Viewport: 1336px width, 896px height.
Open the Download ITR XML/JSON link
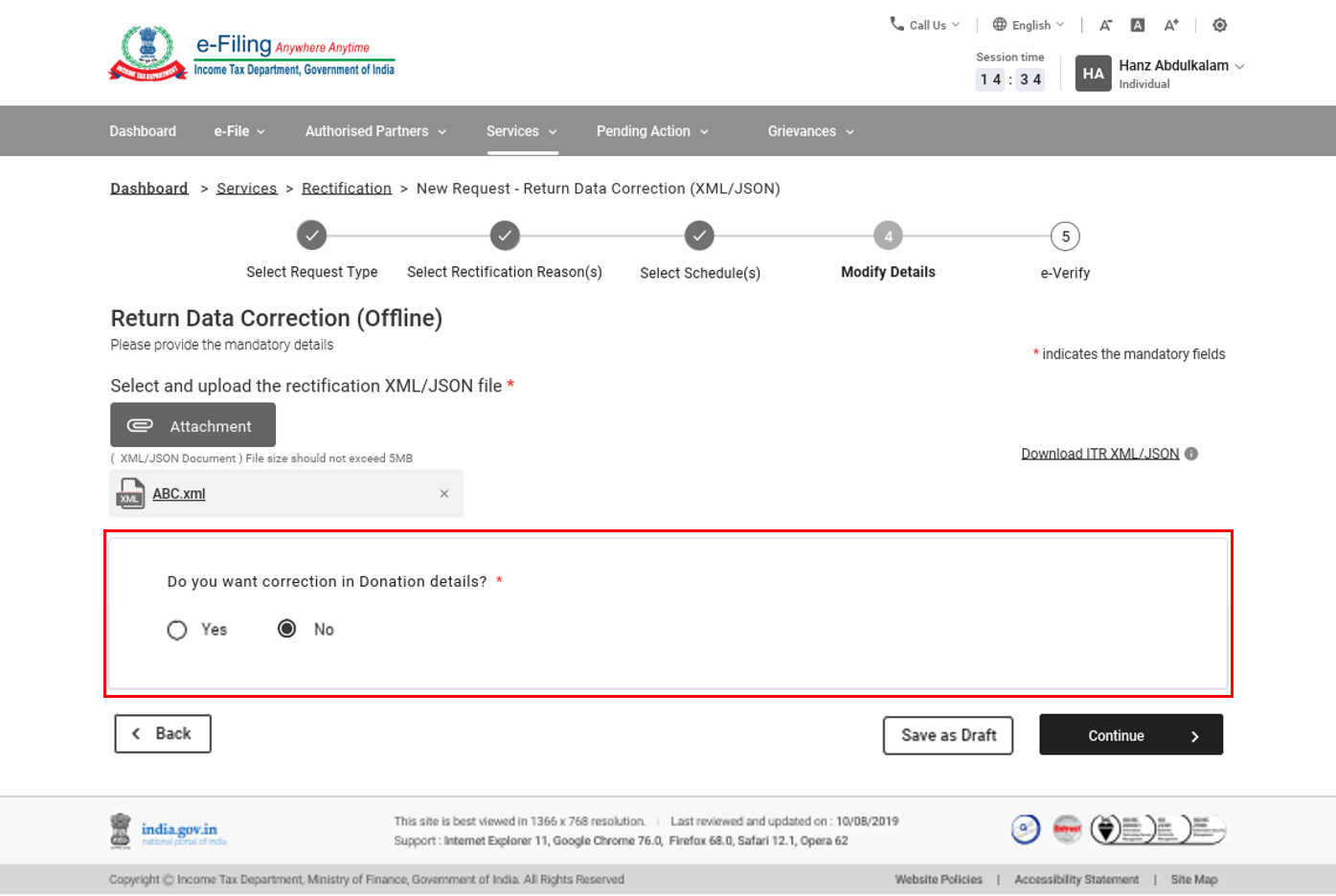[x=1099, y=454]
